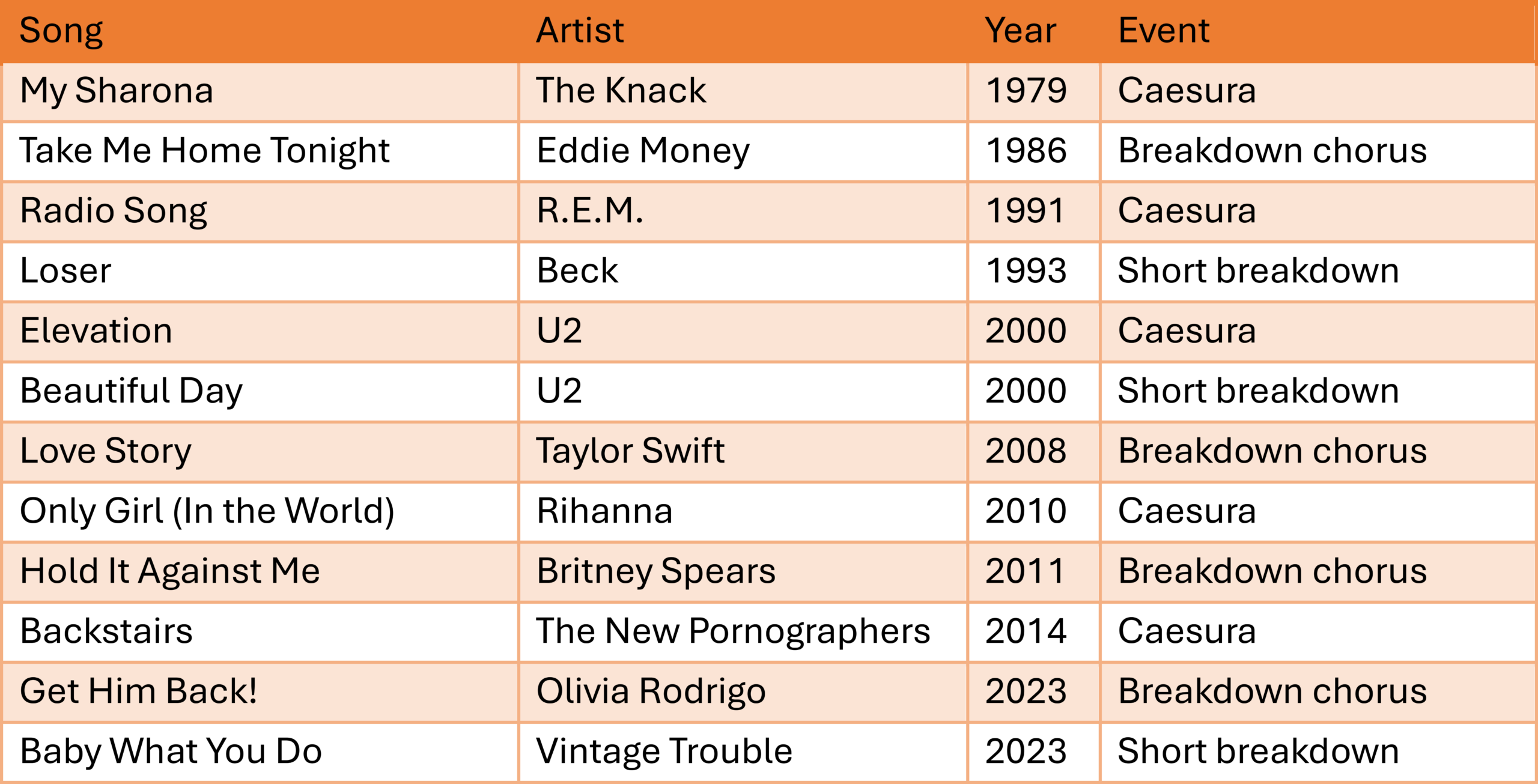Click the Event column header
The height and width of the screenshot is (784, 1538).
click(1318, 31)
